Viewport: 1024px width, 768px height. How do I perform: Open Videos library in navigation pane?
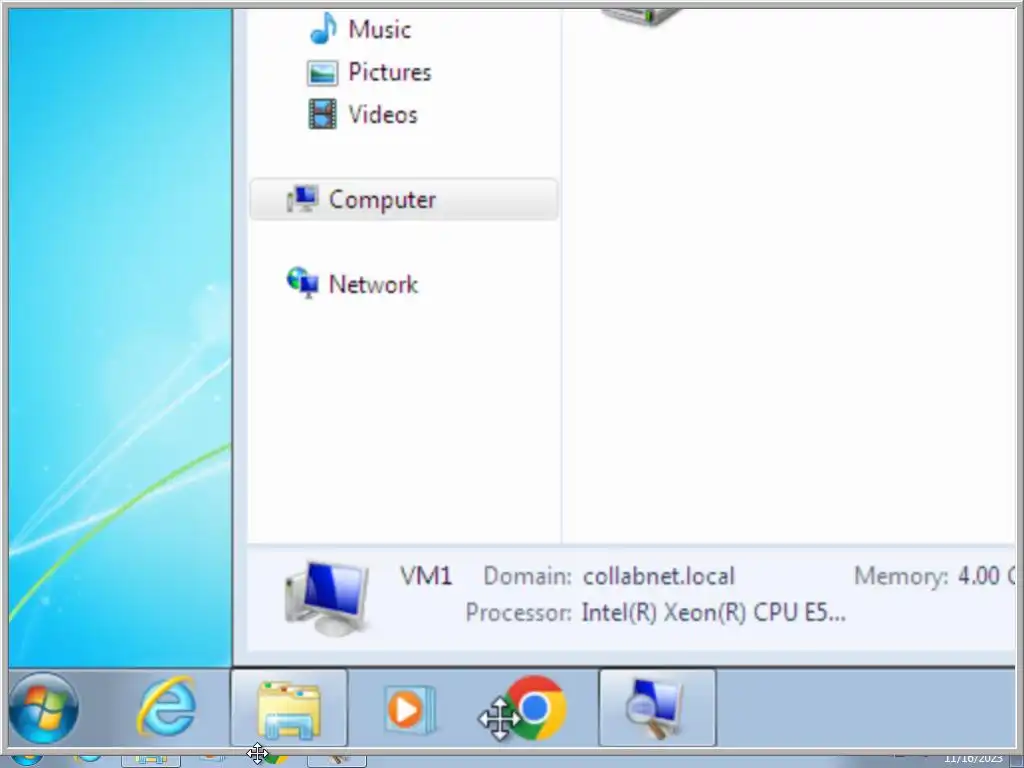pyautogui.click(x=383, y=114)
